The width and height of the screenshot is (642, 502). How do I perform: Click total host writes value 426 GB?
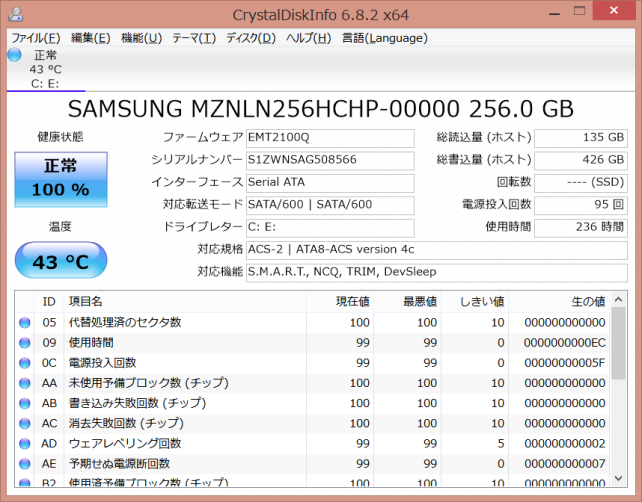(x=581, y=161)
